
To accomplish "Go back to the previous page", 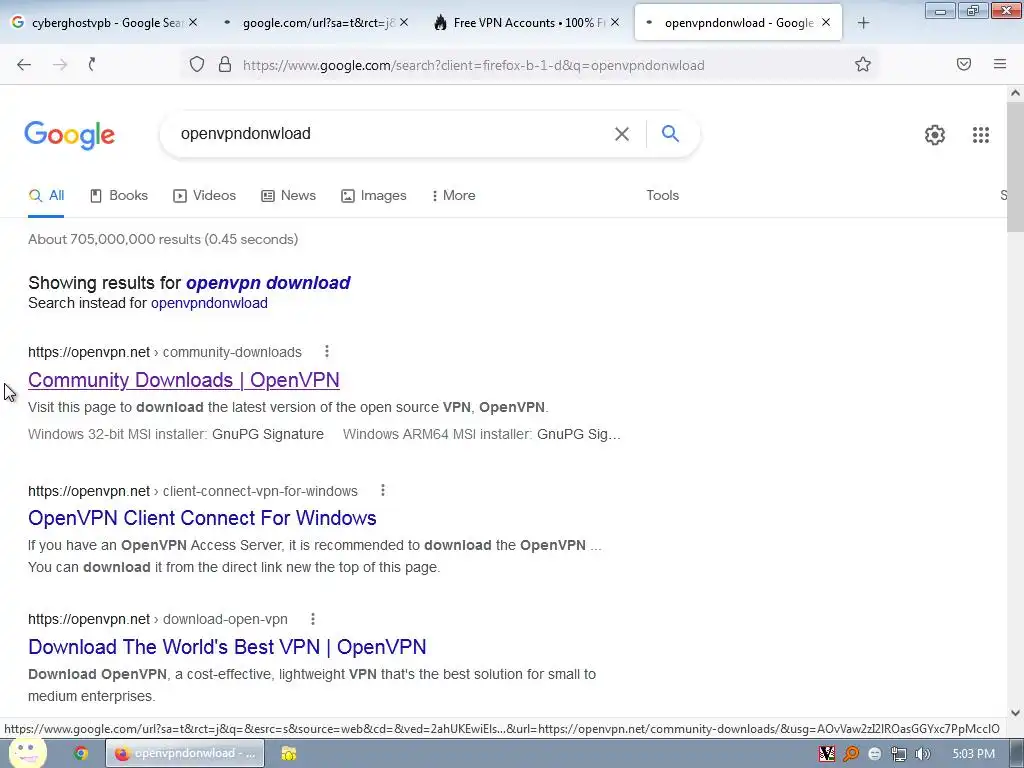I will [24, 64].
